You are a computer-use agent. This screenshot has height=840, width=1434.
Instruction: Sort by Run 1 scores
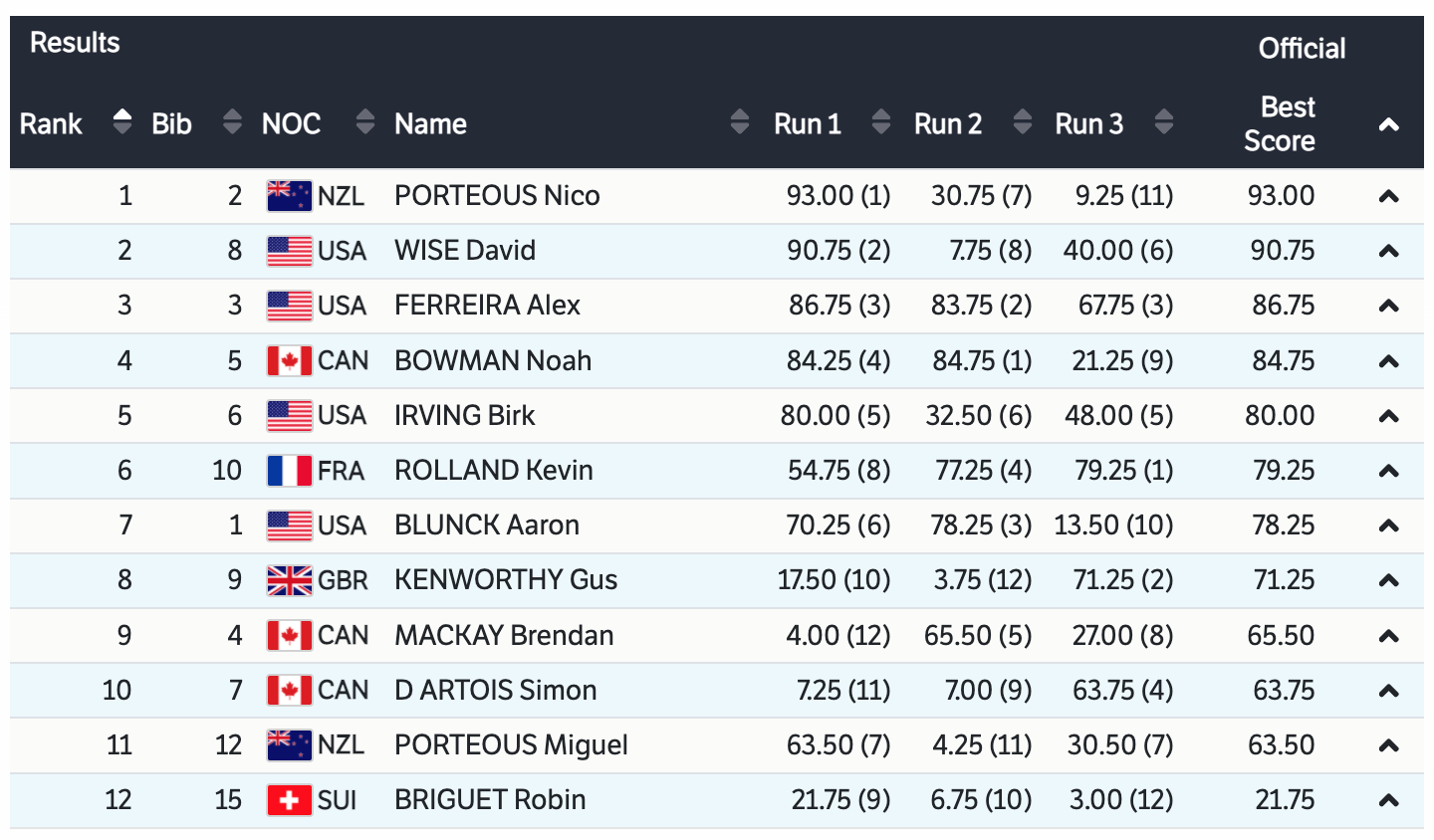tap(880, 122)
